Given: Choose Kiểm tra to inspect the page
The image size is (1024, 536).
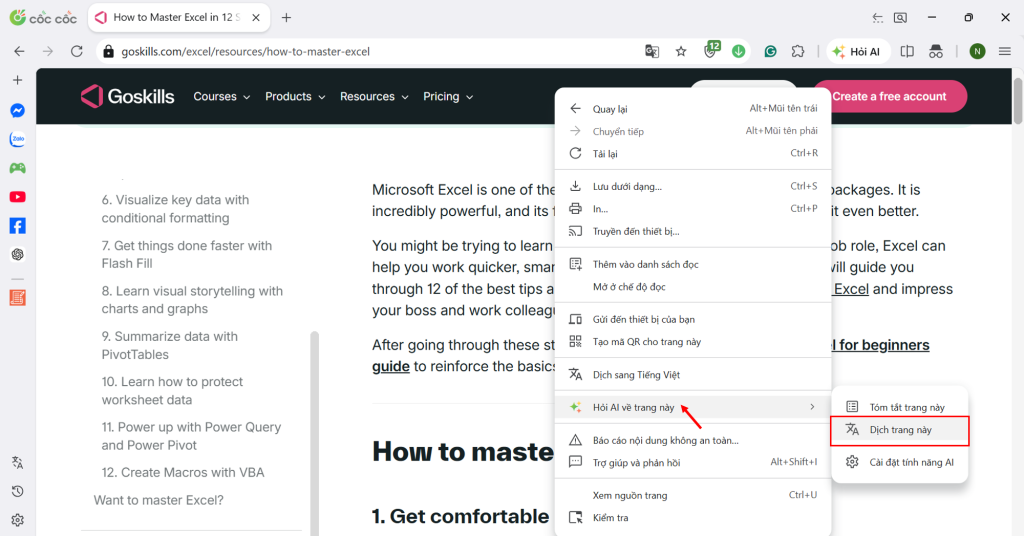Looking at the screenshot, I should pyautogui.click(x=693, y=518).
